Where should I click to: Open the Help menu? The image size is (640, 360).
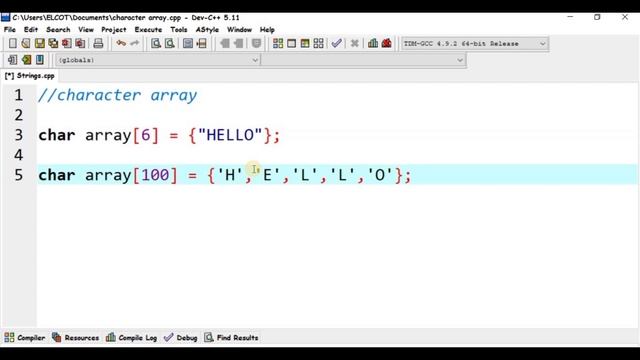tap(267, 30)
